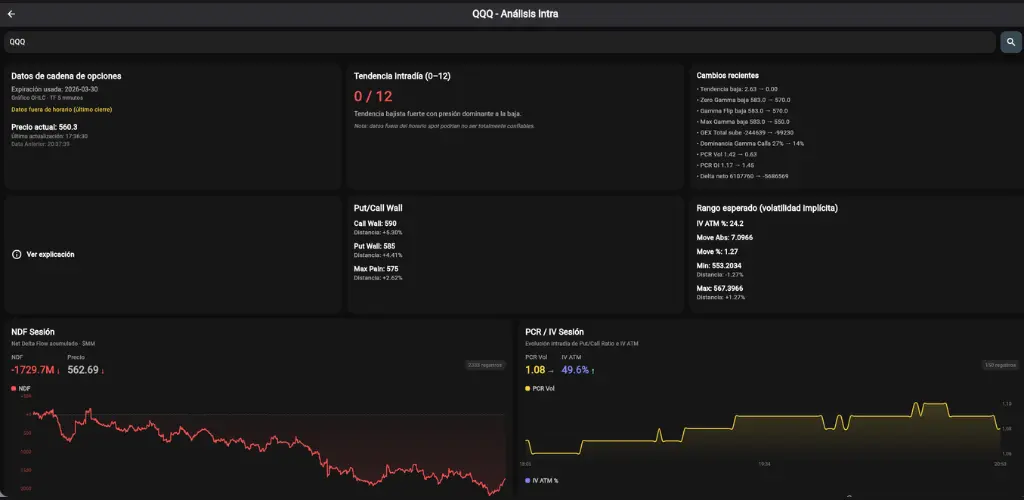Click the purple '49.6%' IV ATM value
This screenshot has height=500, width=1024.
575,370
